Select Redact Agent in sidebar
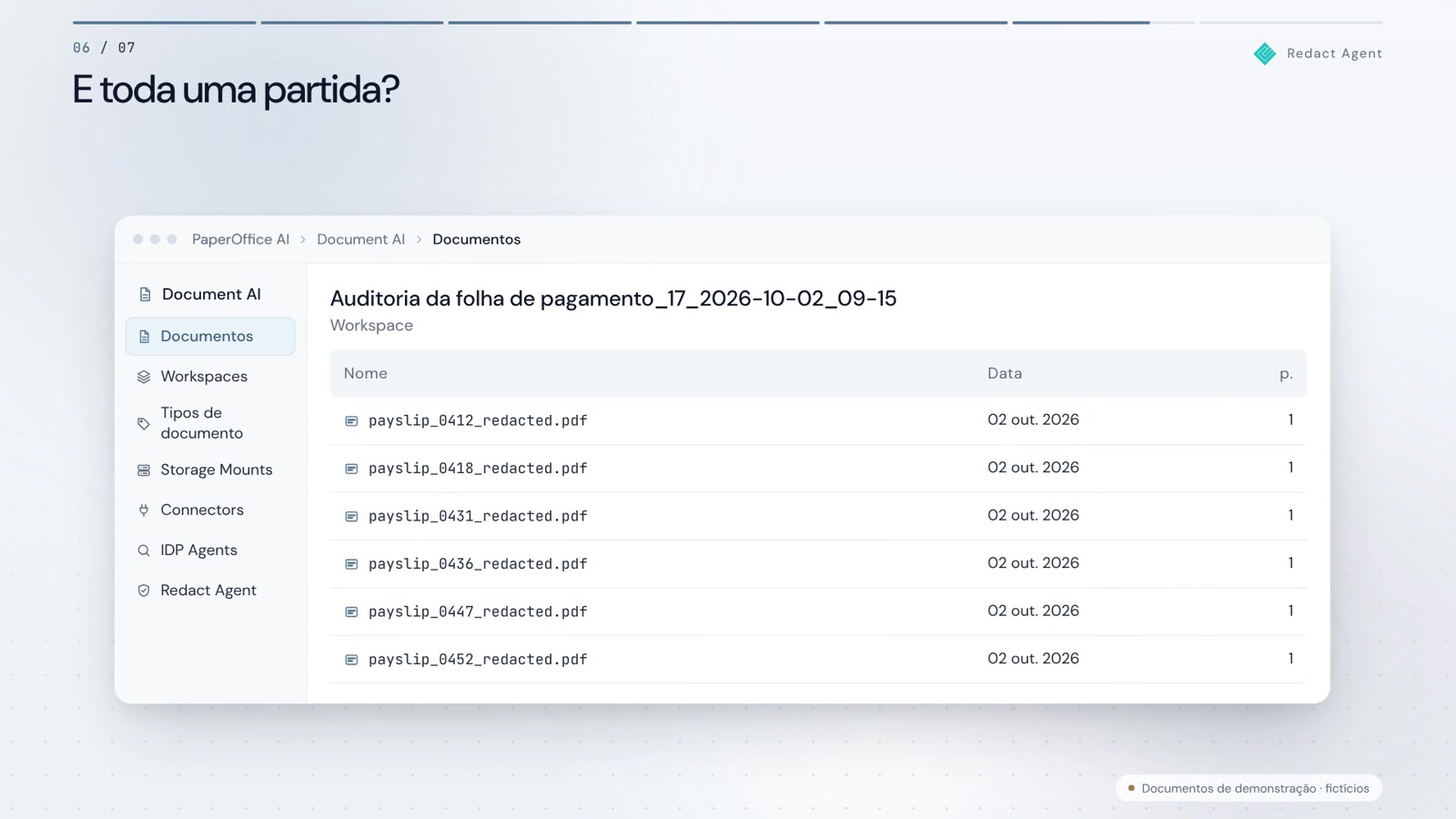Viewport: 1456px width, 819px height. pyautogui.click(x=210, y=591)
